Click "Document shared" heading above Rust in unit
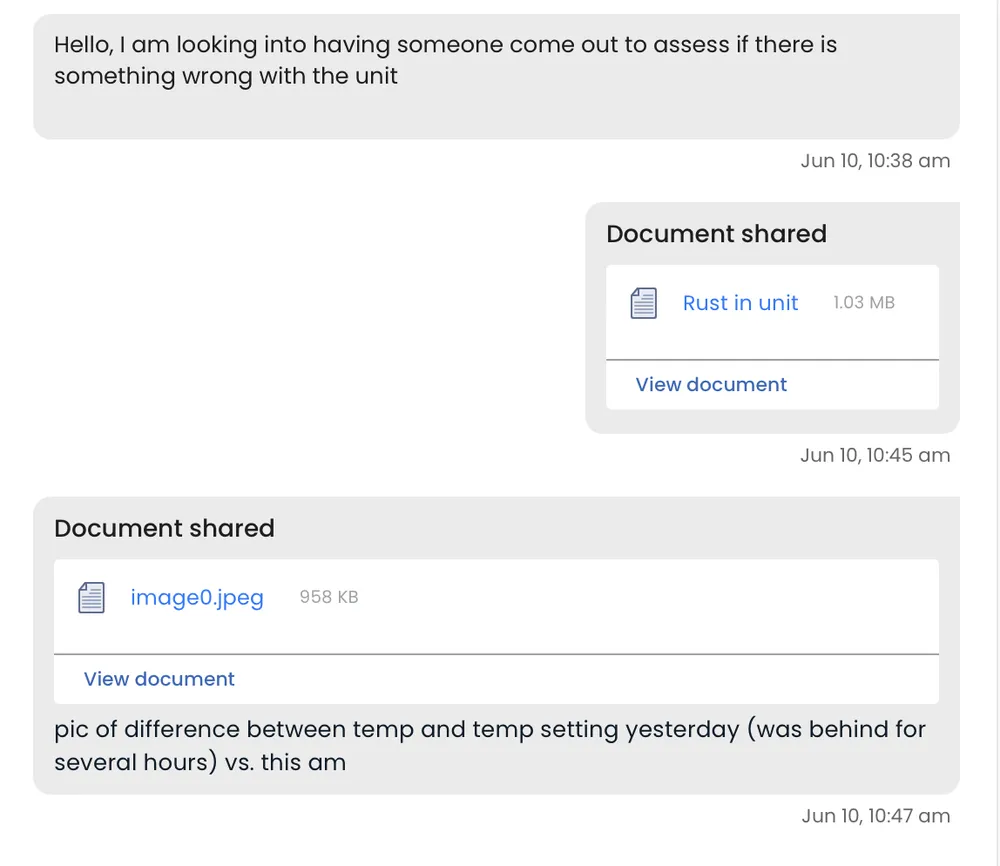 click(716, 234)
